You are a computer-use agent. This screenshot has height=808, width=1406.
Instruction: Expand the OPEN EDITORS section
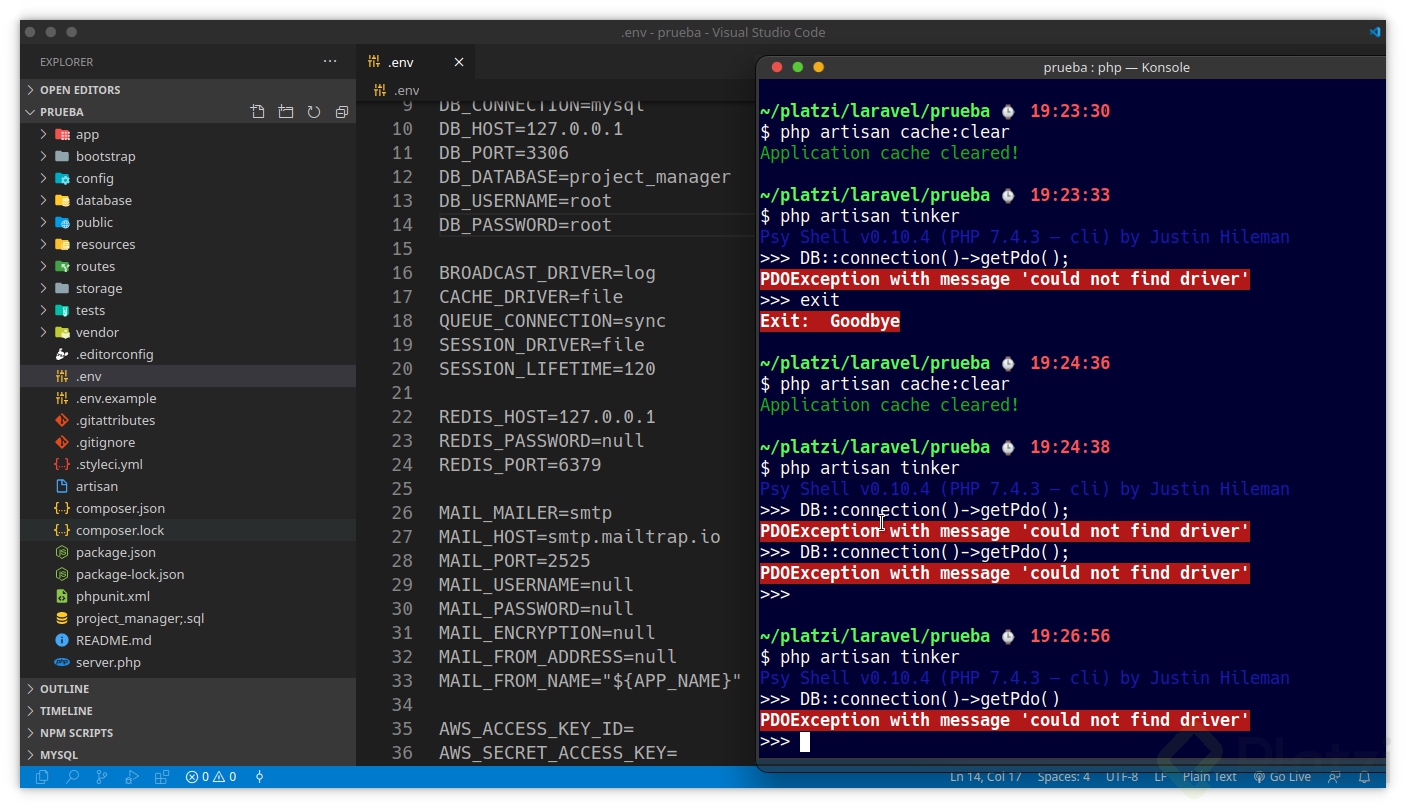coord(188,90)
